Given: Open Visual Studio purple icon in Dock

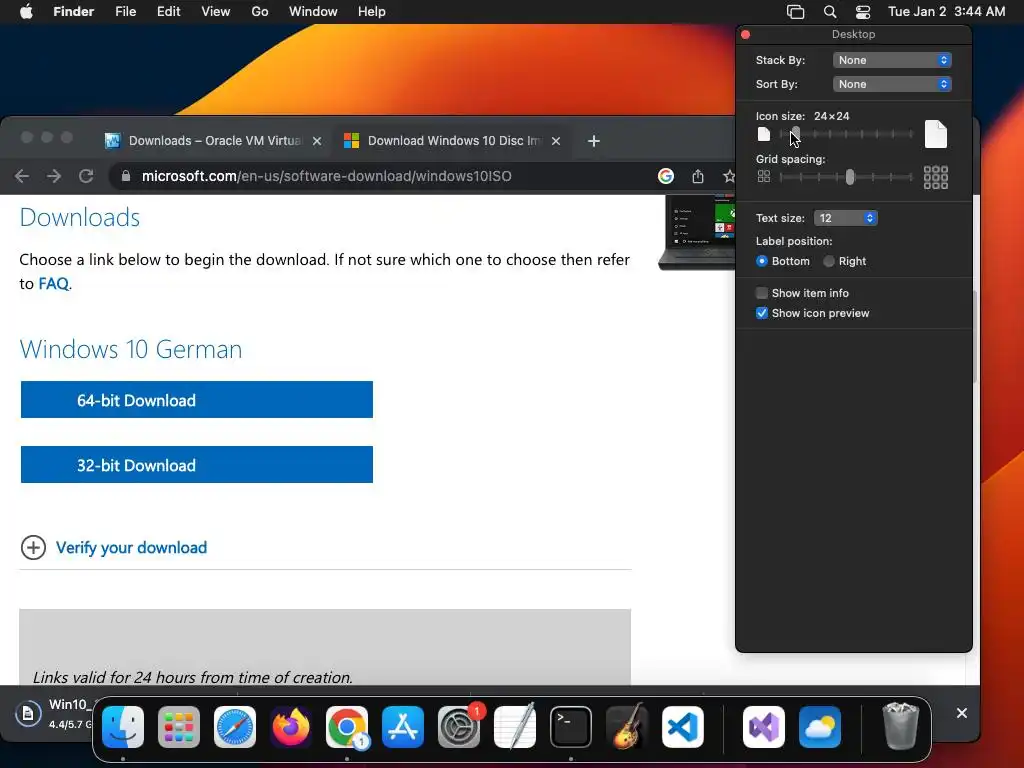Looking at the screenshot, I should [764, 727].
